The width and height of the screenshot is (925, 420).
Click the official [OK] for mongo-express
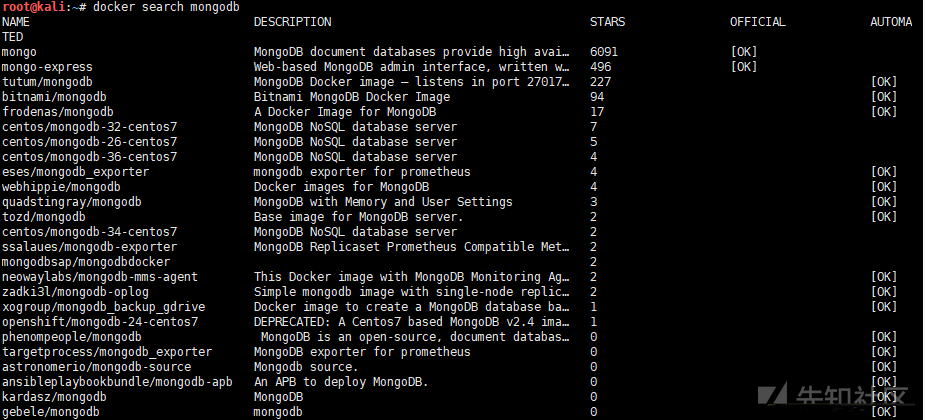743,67
